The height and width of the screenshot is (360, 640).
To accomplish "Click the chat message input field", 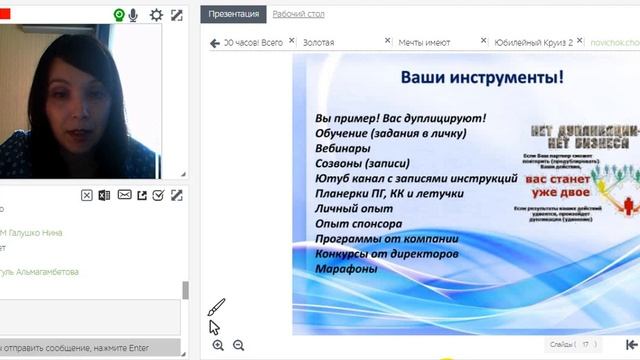I will click(90, 317).
